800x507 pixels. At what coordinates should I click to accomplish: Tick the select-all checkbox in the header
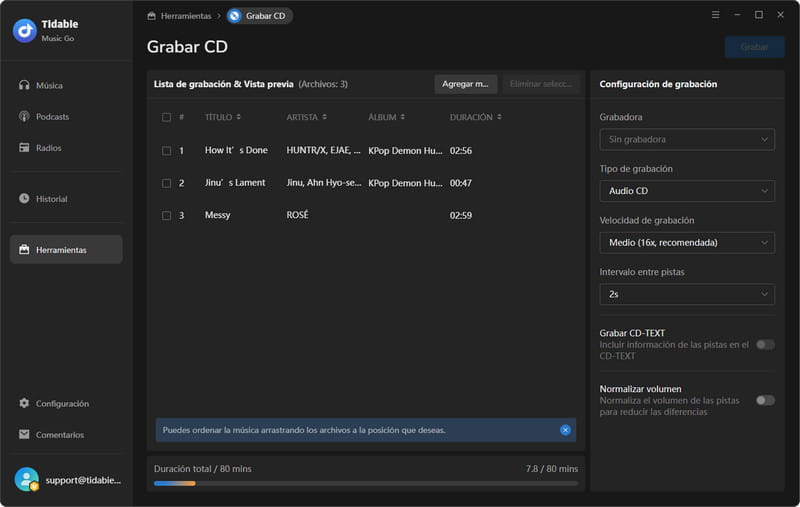[x=166, y=117]
